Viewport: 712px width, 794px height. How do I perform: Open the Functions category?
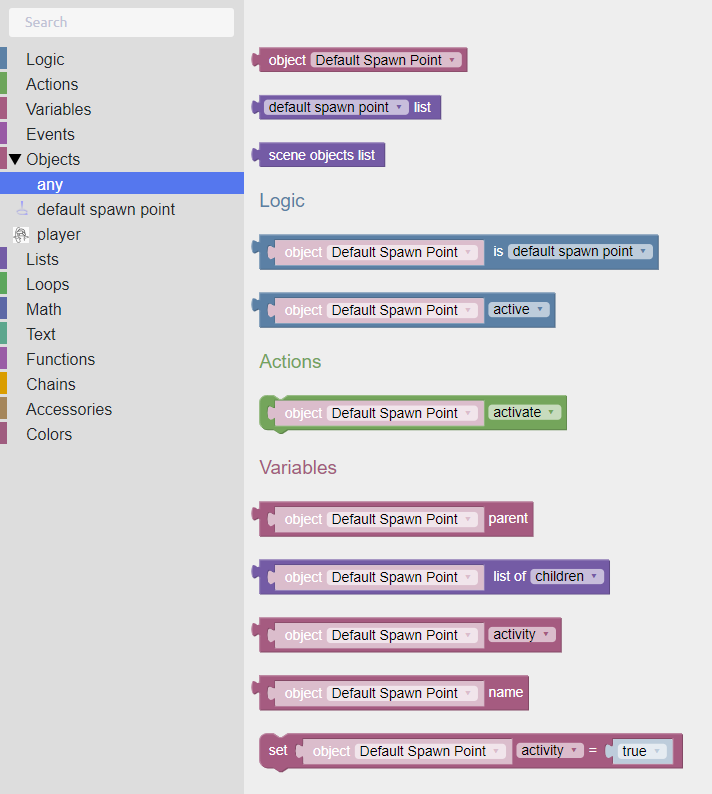click(60, 359)
